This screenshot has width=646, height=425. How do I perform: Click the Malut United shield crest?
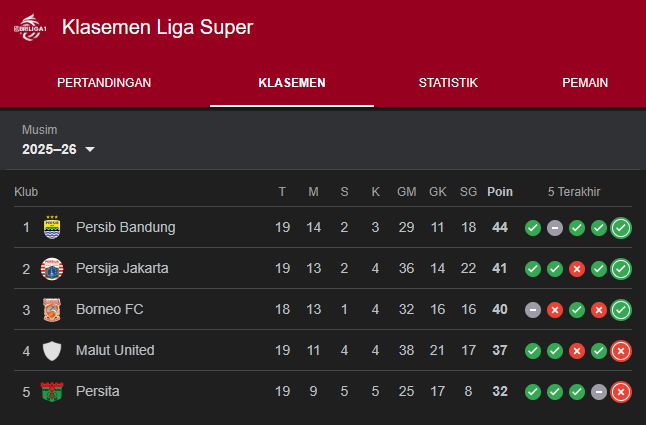(52, 350)
